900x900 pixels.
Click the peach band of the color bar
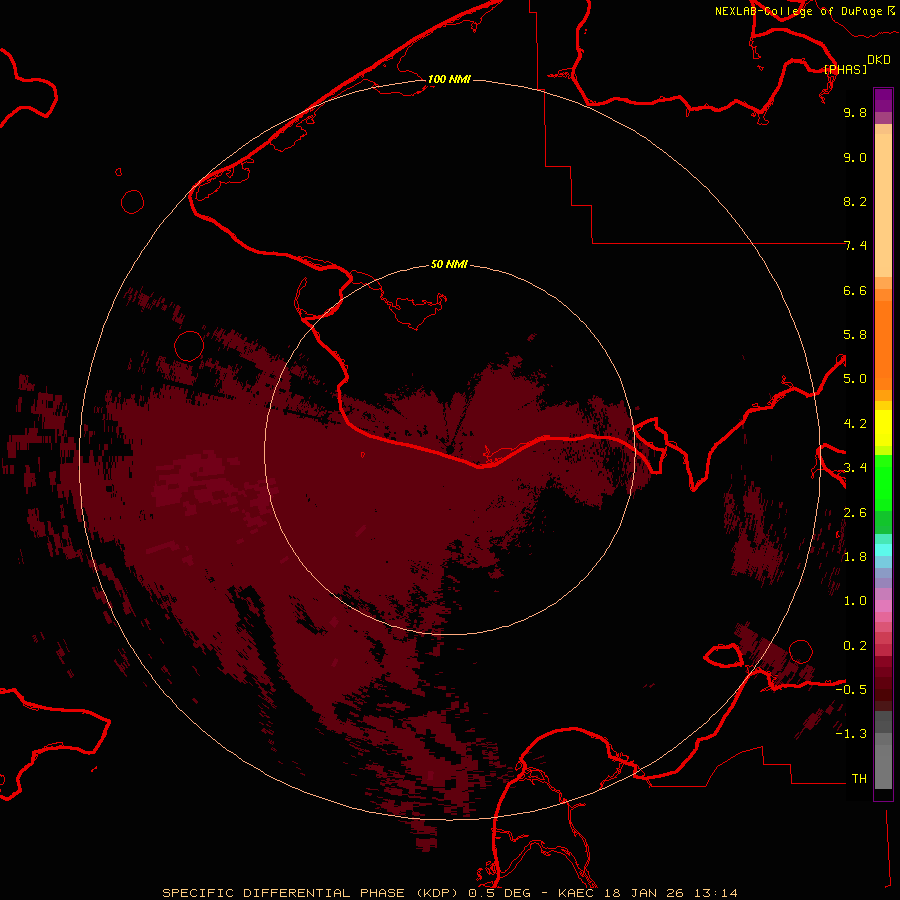coord(883,205)
